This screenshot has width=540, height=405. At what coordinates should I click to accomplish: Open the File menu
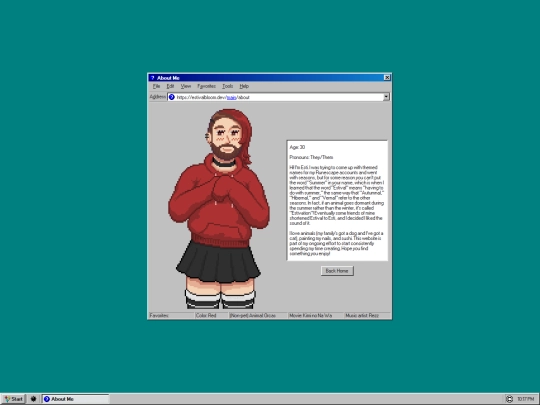coord(156,86)
